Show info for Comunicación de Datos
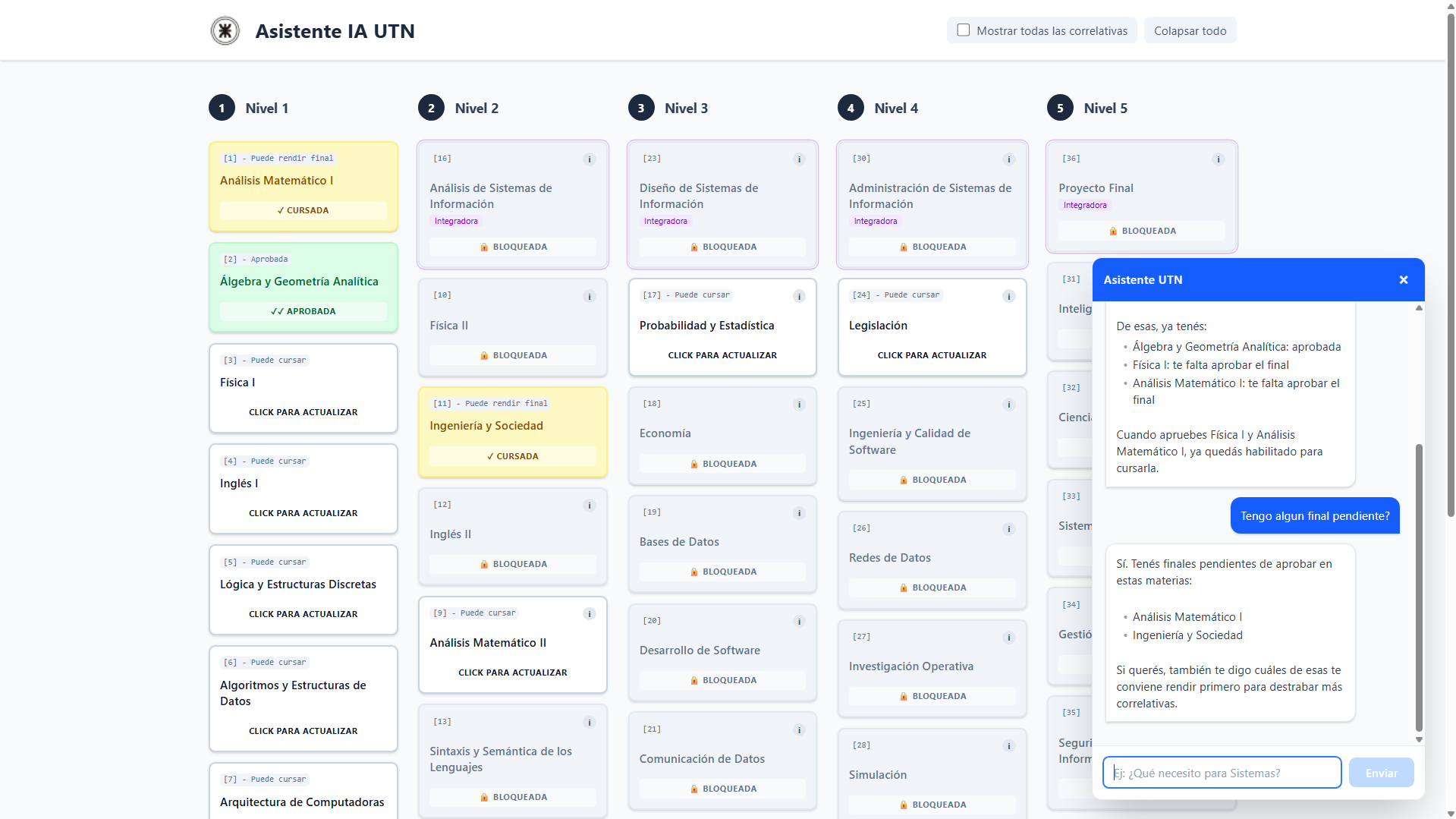 [799, 730]
